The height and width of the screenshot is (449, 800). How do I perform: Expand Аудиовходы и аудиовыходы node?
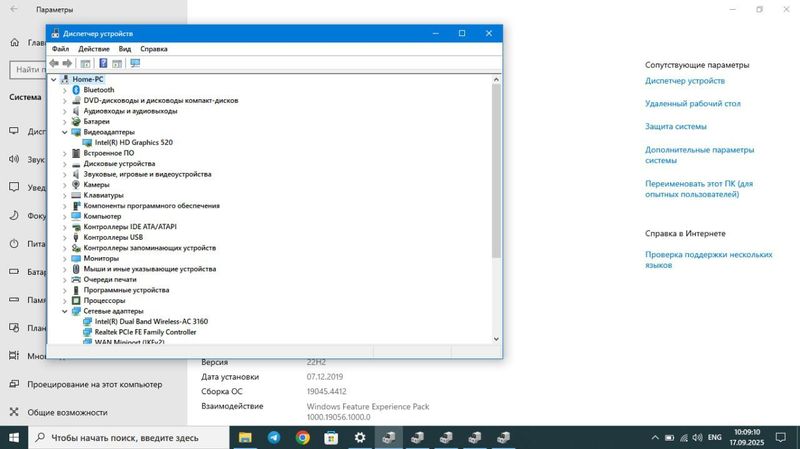[65, 111]
